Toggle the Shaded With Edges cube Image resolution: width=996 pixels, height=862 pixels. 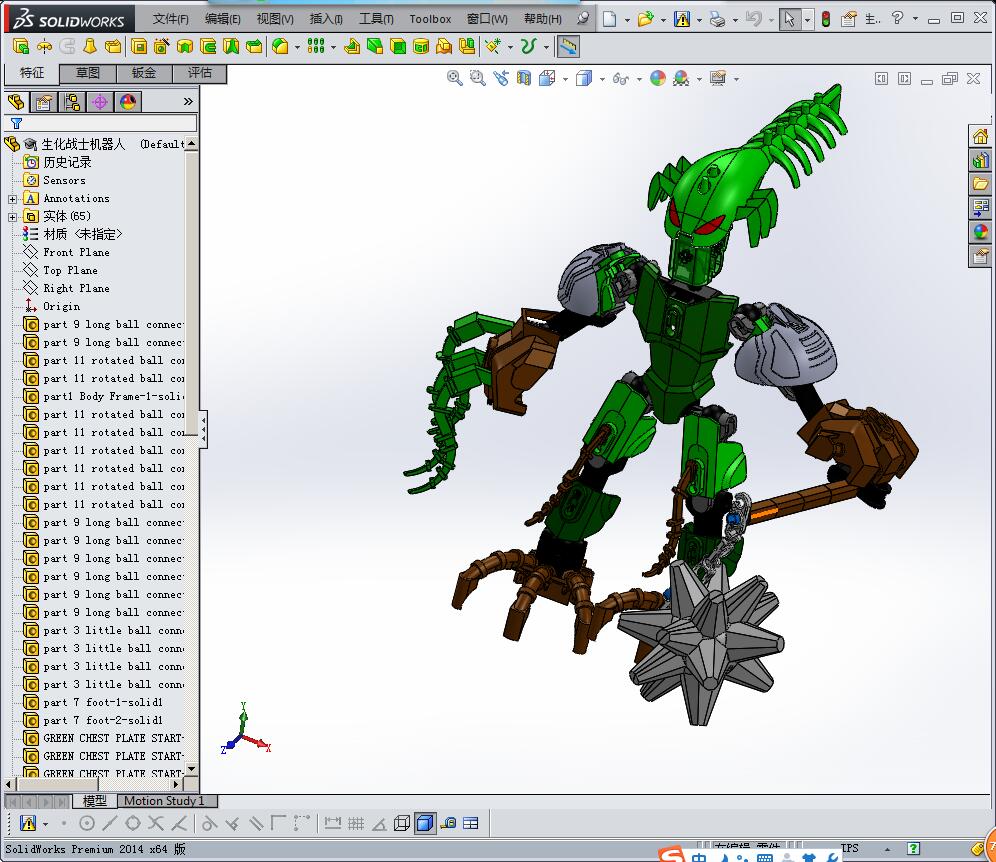tap(424, 824)
